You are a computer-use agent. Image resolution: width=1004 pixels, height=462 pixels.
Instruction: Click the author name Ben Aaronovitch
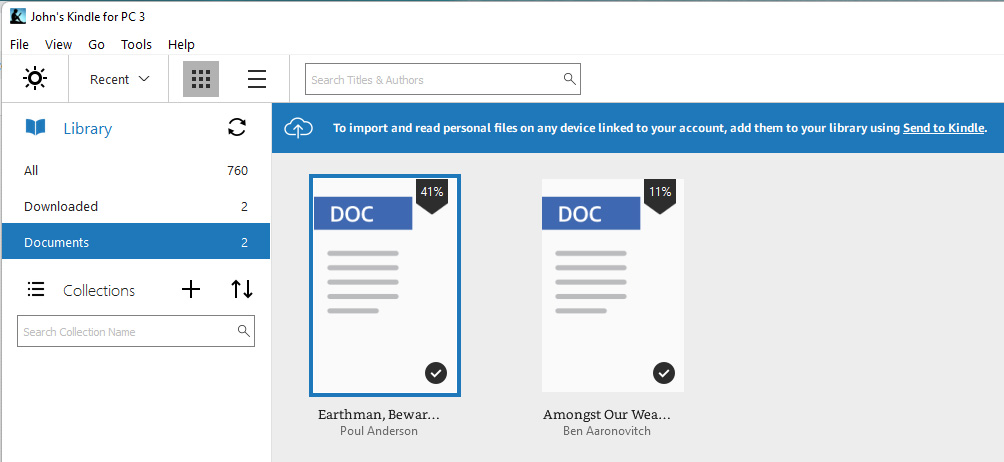(607, 431)
